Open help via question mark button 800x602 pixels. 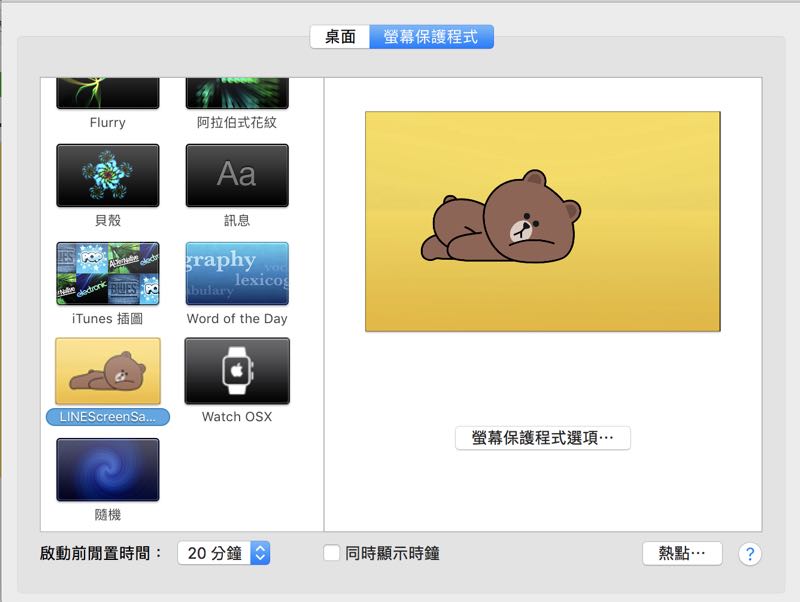pos(750,554)
